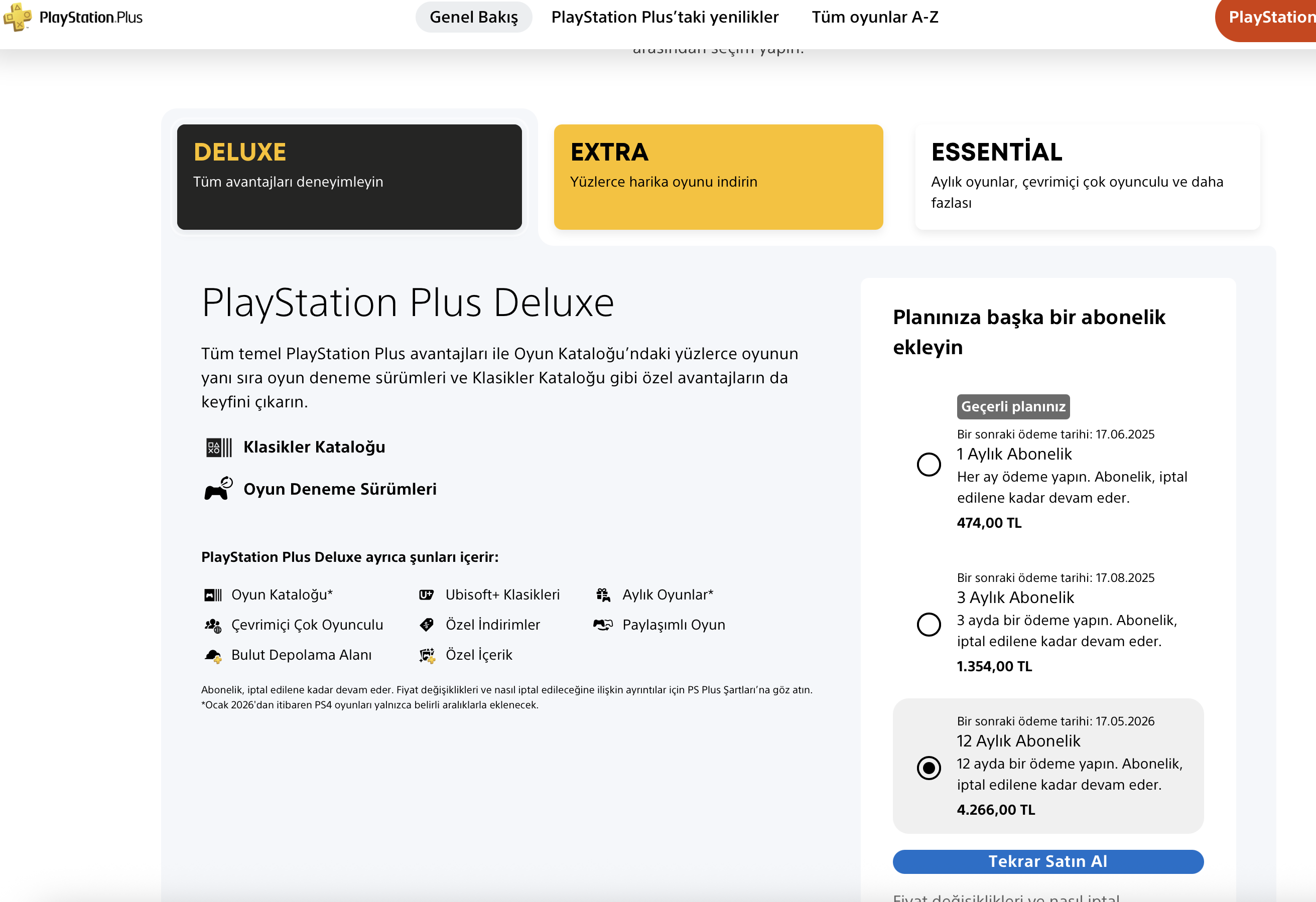Click the Tekrar Satın Al button

point(1048,861)
